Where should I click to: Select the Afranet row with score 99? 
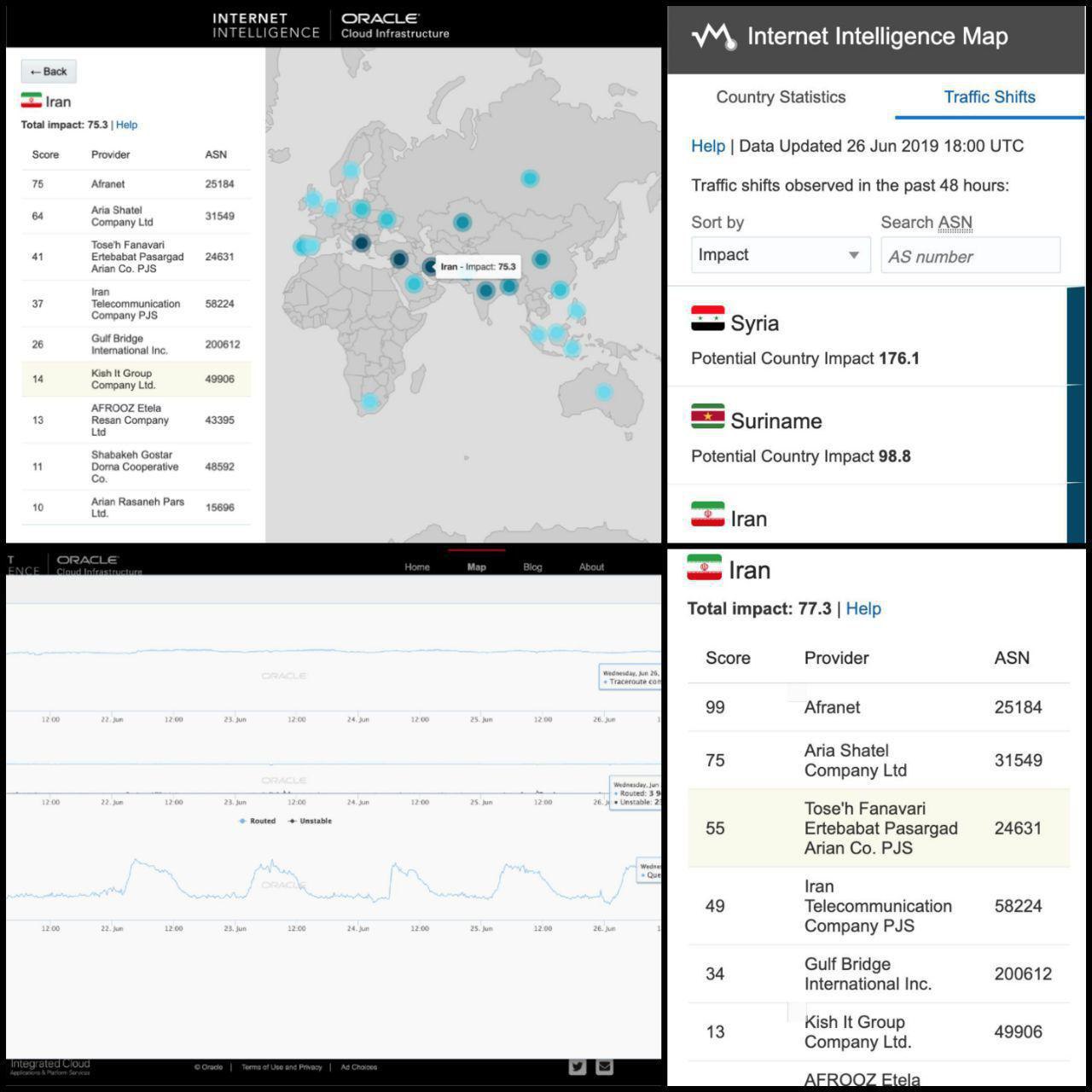878,707
